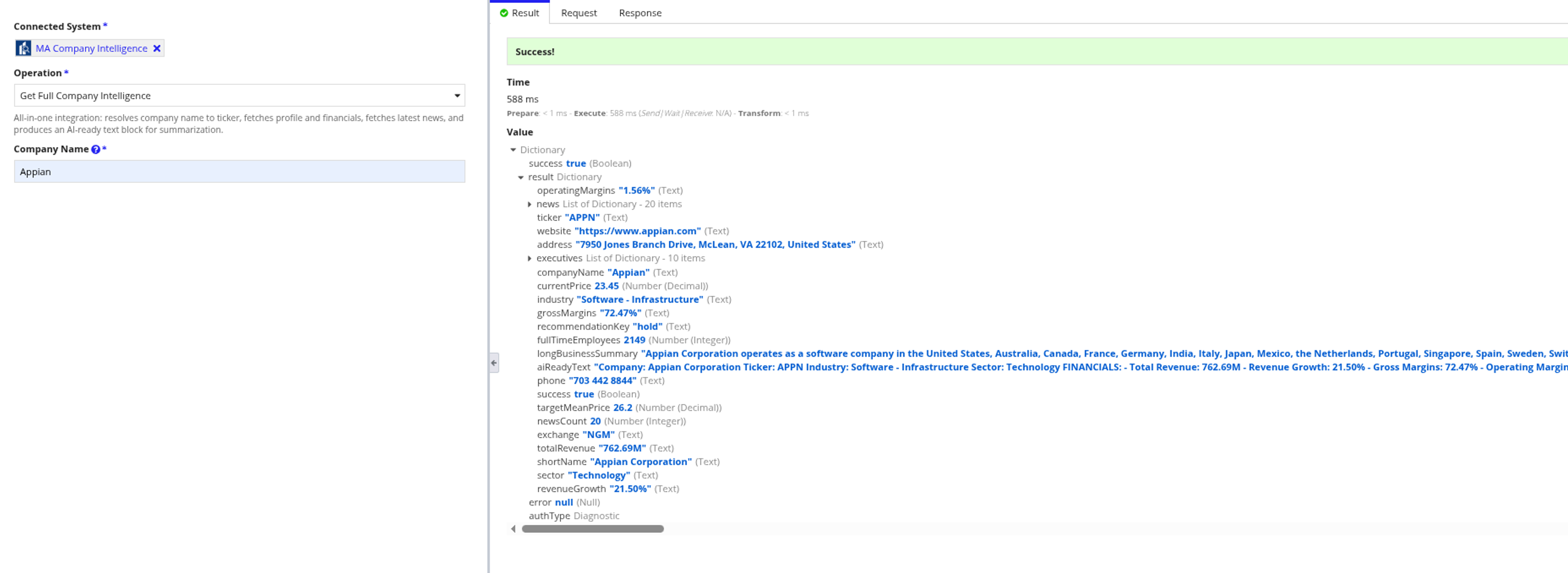1568x573 pixels.
Task: Open the Company Name help tooltip icon
Action: coord(96,149)
